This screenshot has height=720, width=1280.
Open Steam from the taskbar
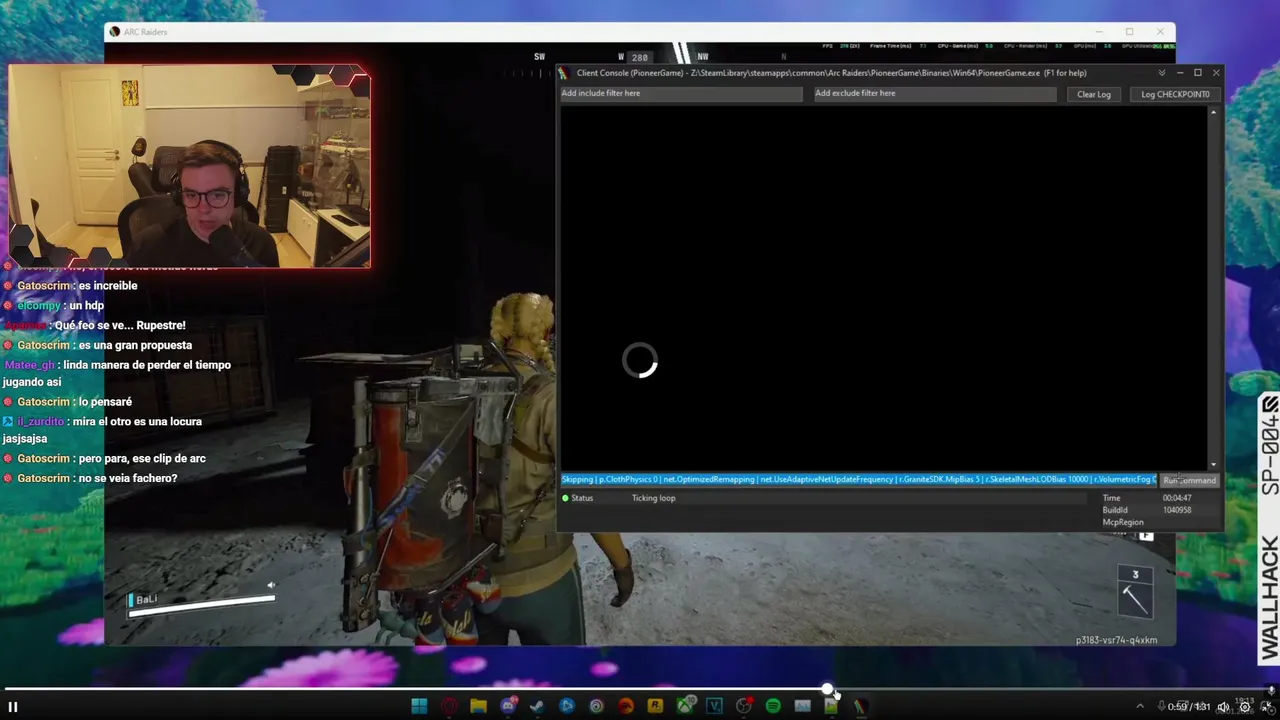(537, 706)
